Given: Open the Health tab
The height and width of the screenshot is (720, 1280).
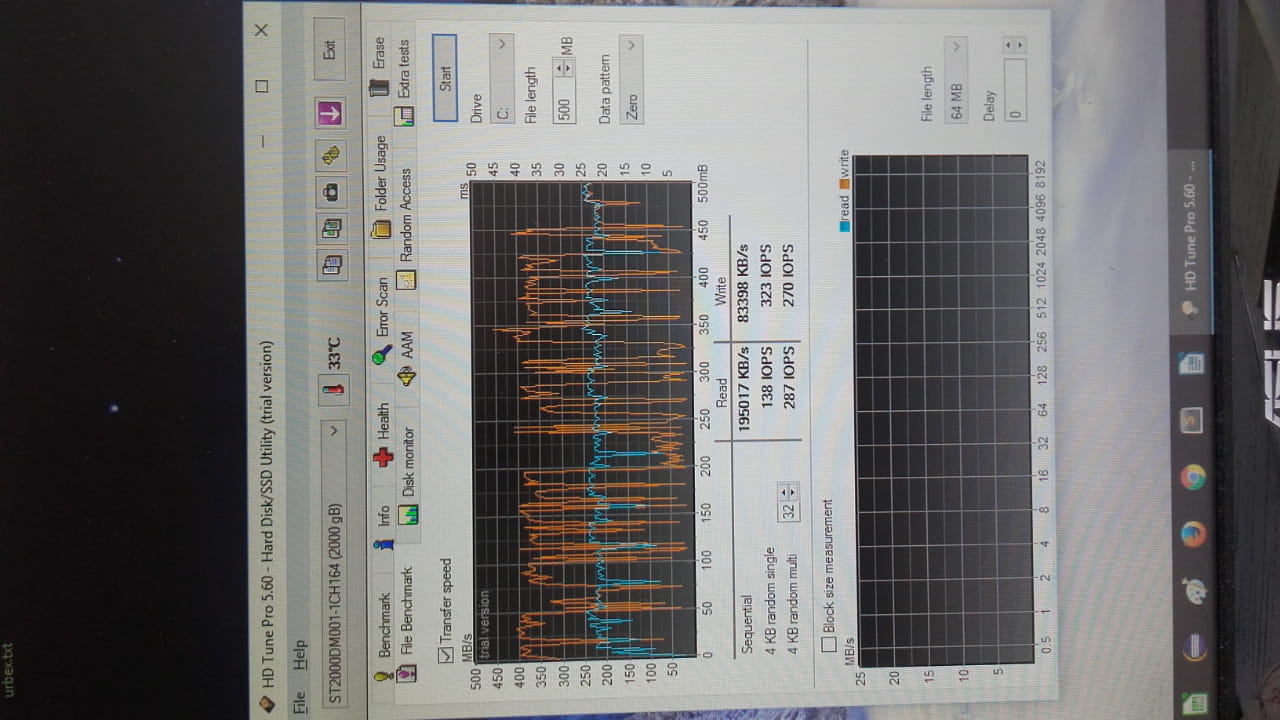Looking at the screenshot, I should click(x=383, y=434).
